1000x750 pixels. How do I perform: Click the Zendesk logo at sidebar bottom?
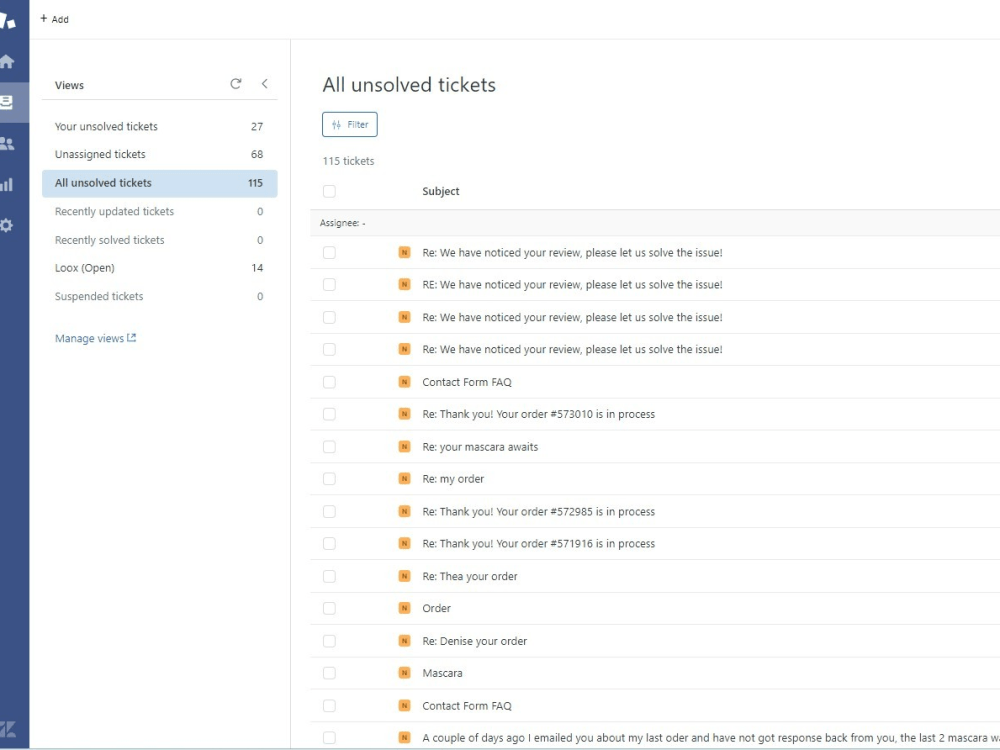point(8,729)
